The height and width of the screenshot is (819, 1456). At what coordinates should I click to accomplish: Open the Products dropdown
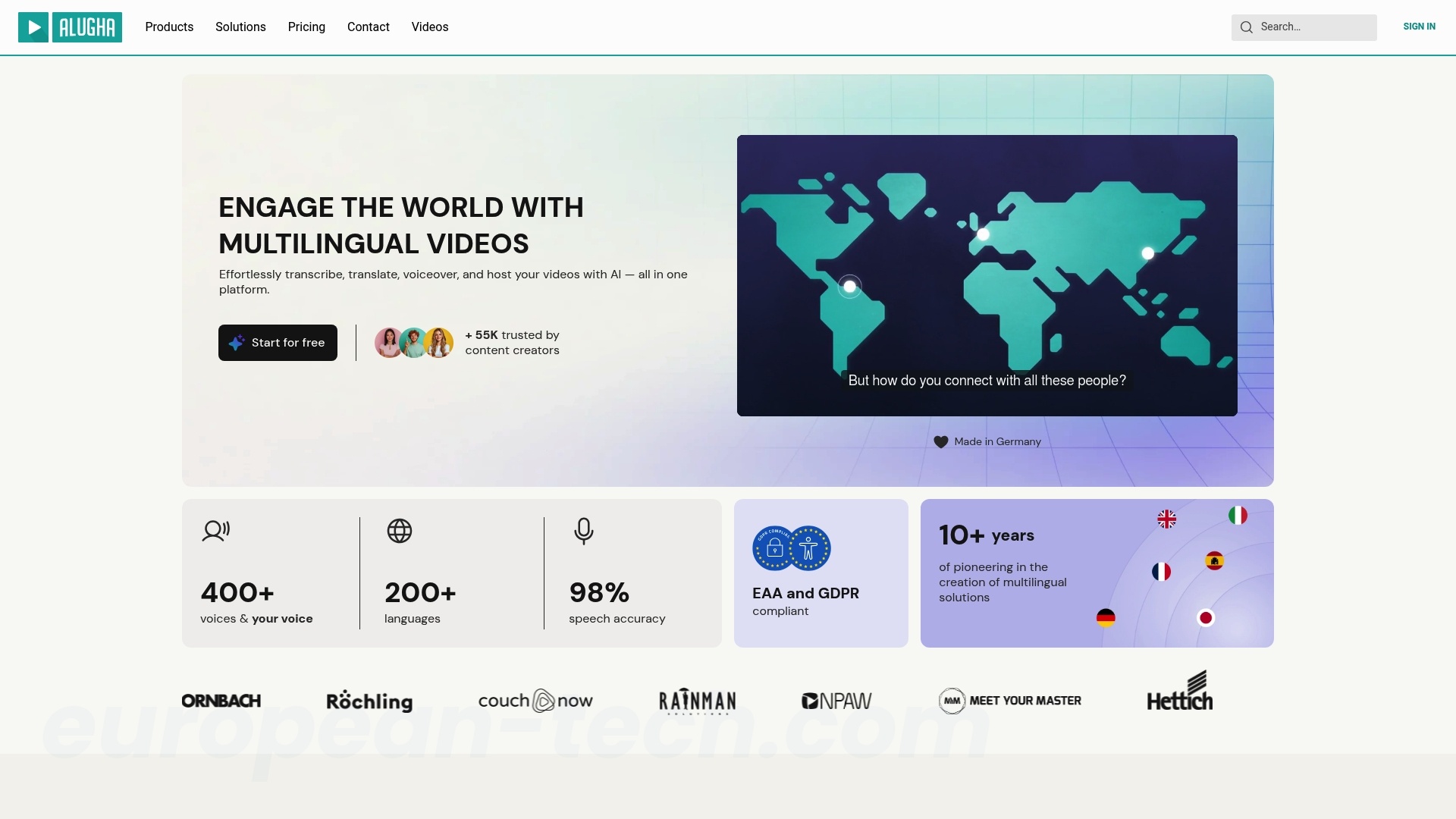169,27
